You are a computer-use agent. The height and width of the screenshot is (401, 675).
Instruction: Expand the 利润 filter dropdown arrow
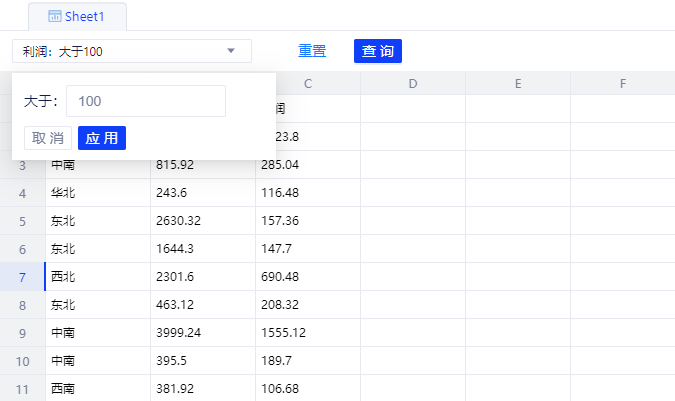(x=231, y=51)
